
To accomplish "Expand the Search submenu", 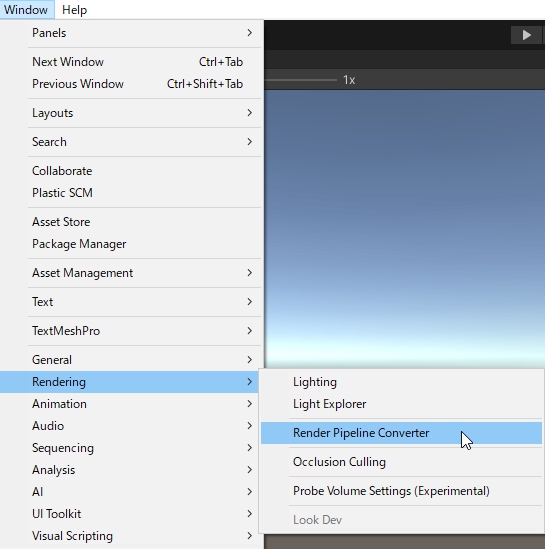I will point(131,142).
